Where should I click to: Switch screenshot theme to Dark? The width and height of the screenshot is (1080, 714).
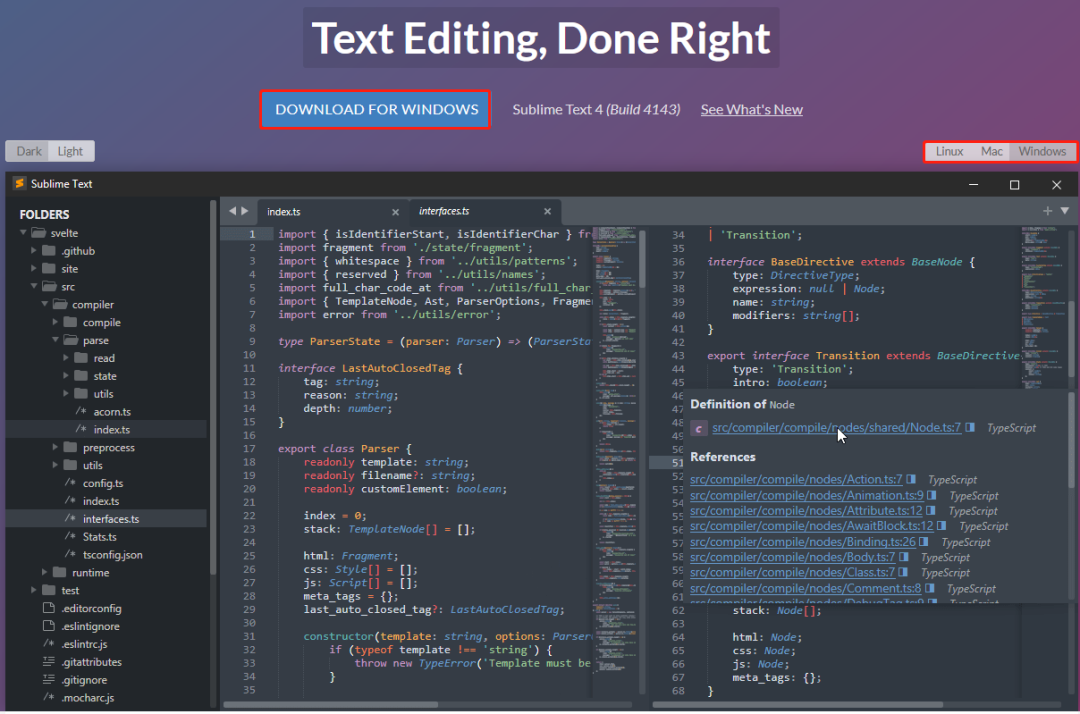click(28, 151)
